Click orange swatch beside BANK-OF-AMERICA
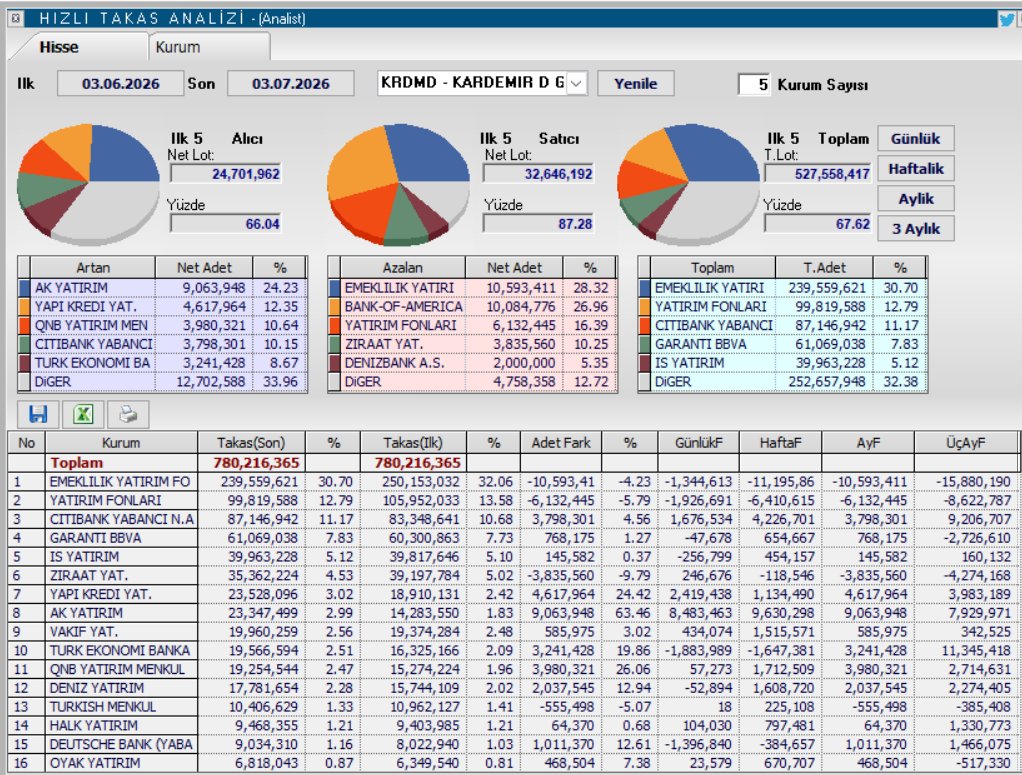1022x775 pixels. coord(334,306)
